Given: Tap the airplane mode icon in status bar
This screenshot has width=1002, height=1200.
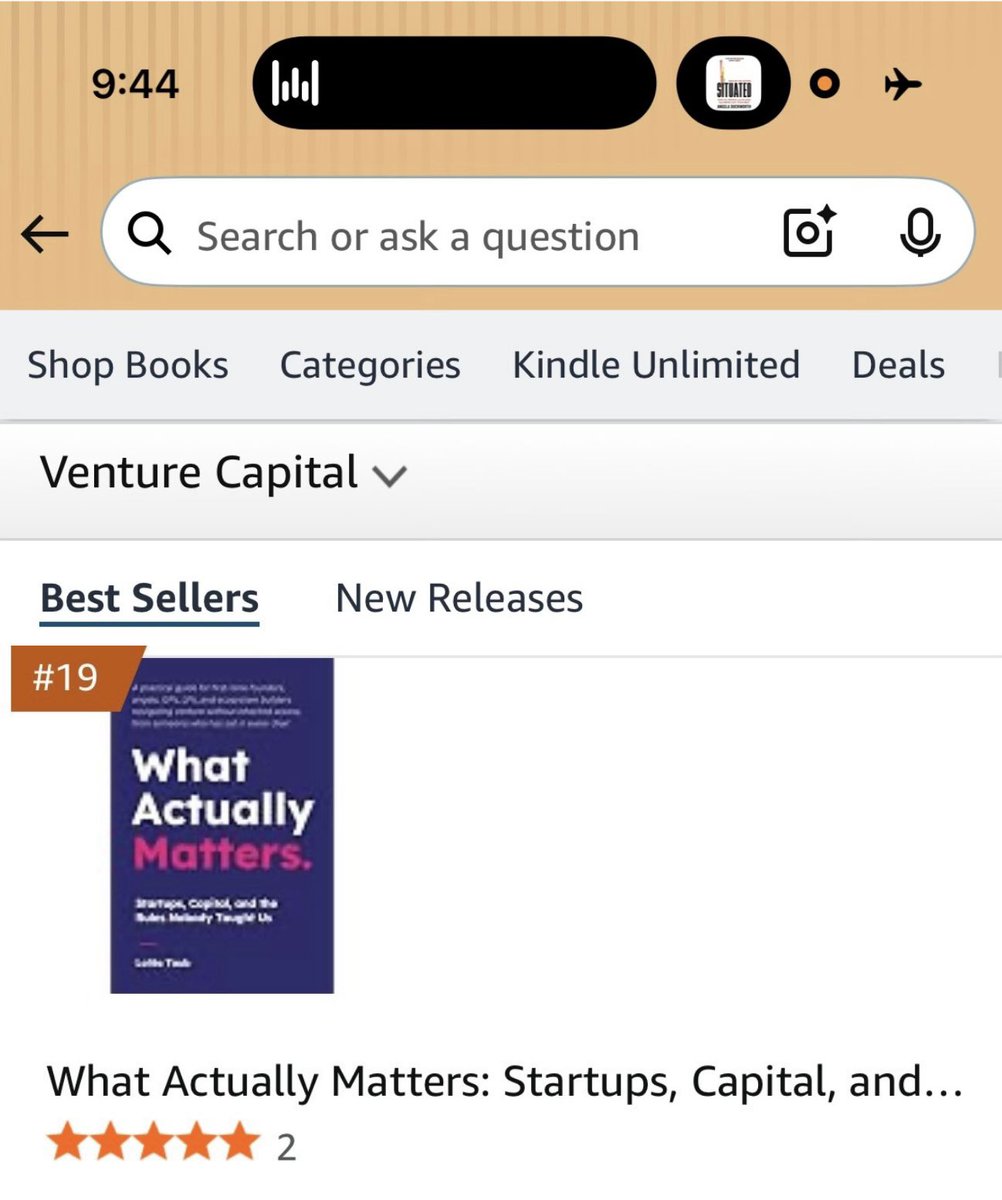Looking at the screenshot, I should coord(902,84).
